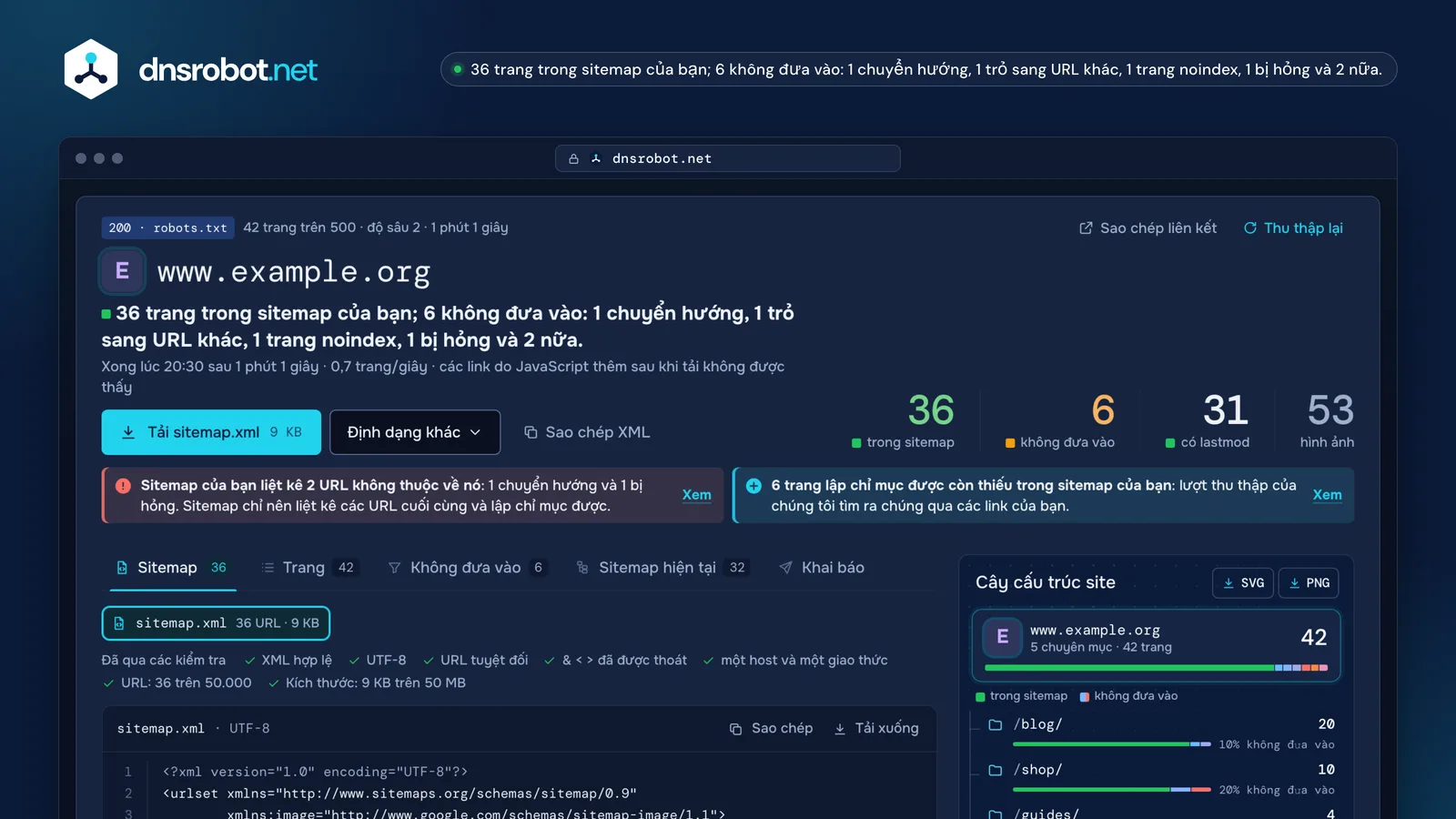Screen dimensions: 1456x819
Task: Click the /blog/ folder icon
Action: pos(996,724)
